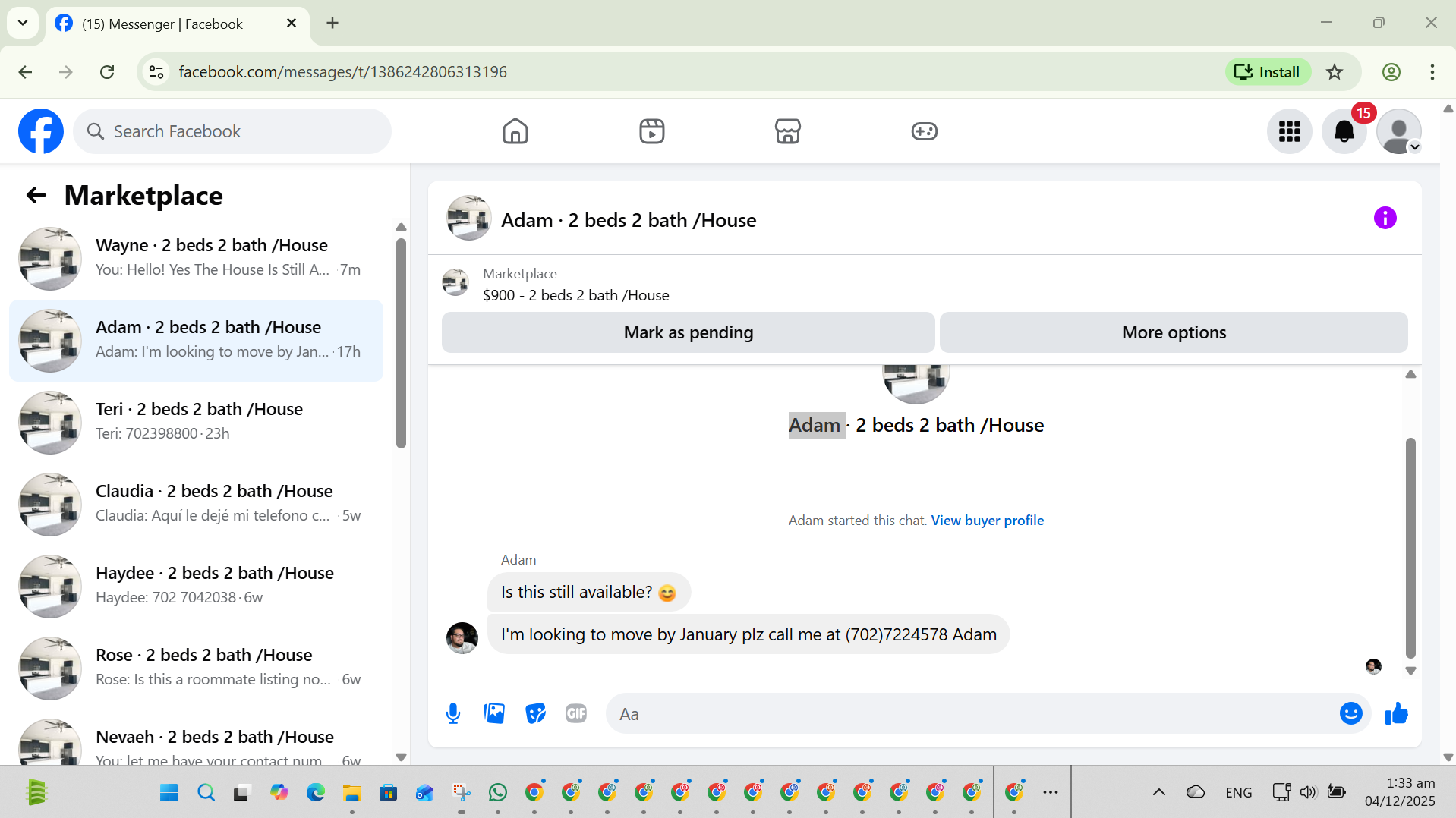Attach a photo with the image icon

[x=494, y=713]
